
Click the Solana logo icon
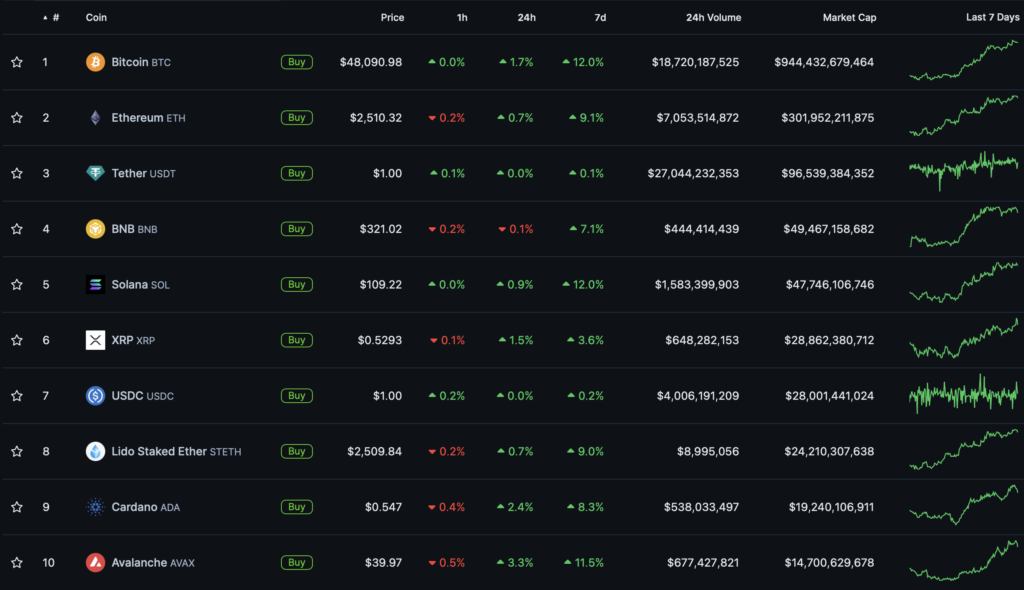tap(95, 285)
